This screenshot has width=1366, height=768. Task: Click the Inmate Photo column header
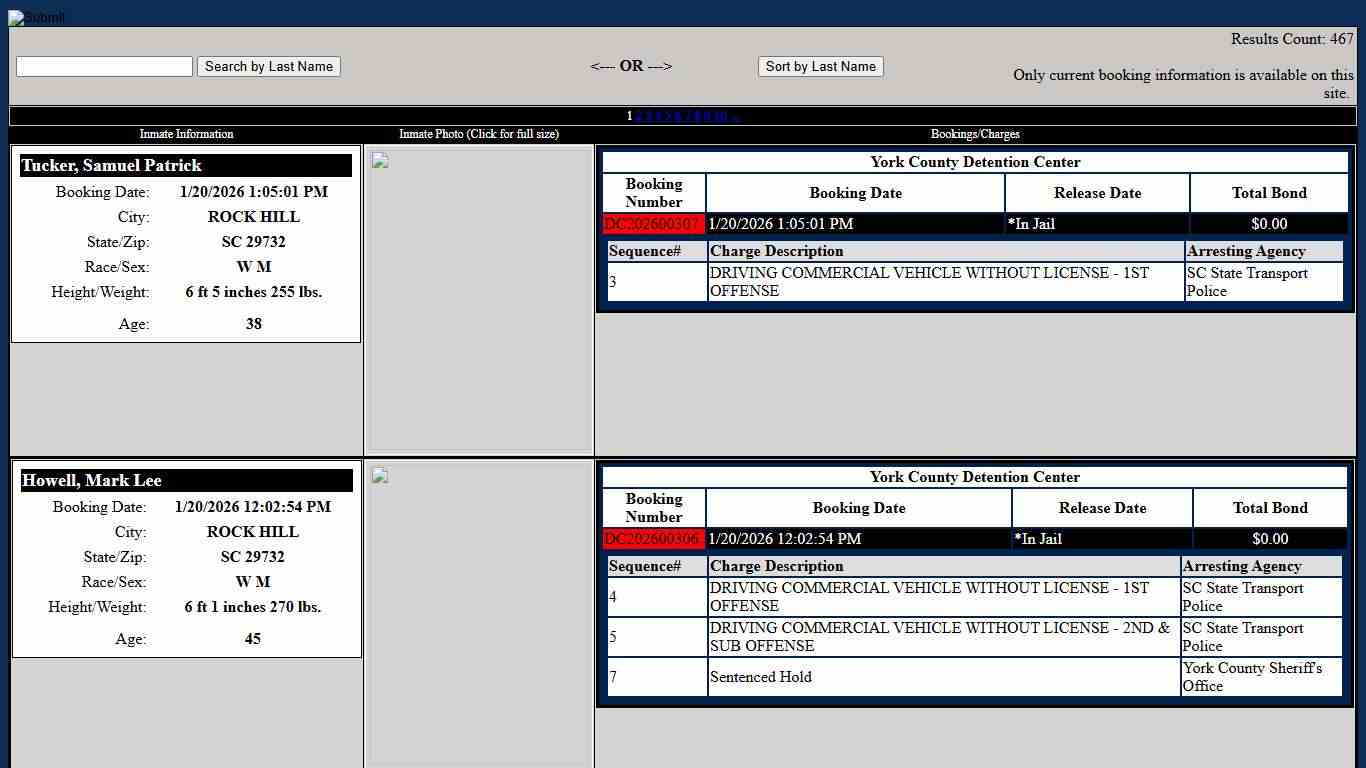479,133
